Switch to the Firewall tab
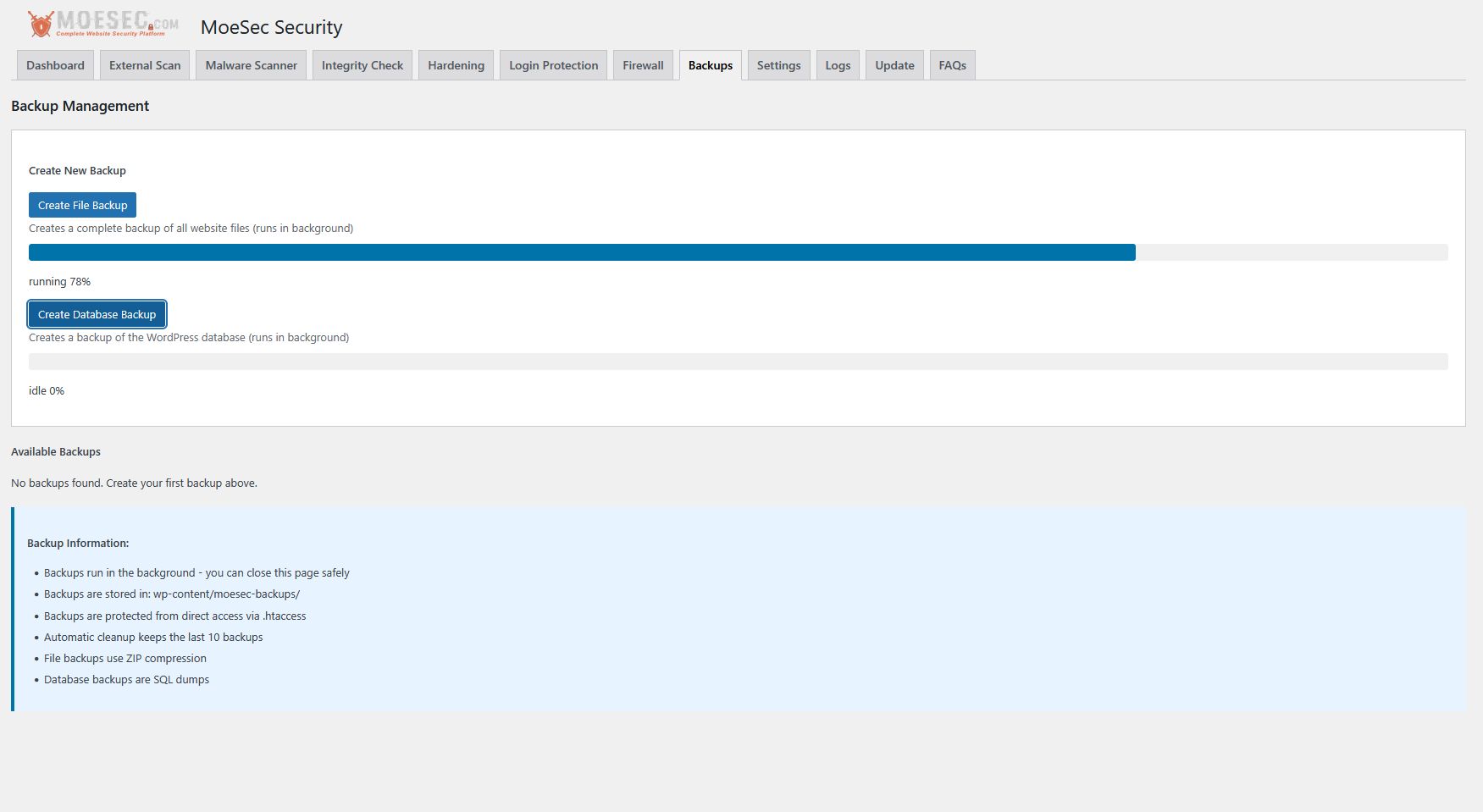 pyautogui.click(x=643, y=65)
